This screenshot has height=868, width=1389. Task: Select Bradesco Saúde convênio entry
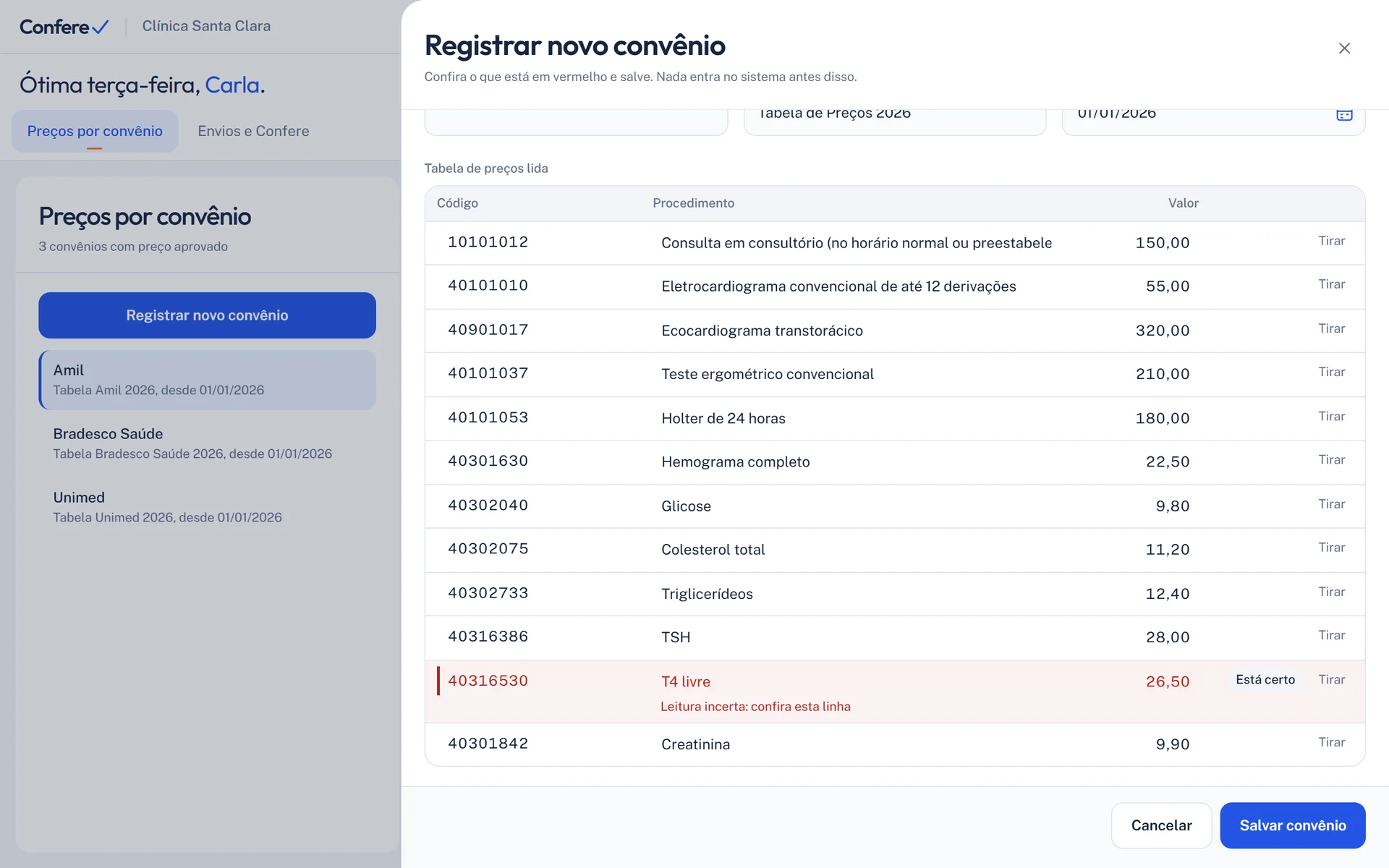(207, 443)
